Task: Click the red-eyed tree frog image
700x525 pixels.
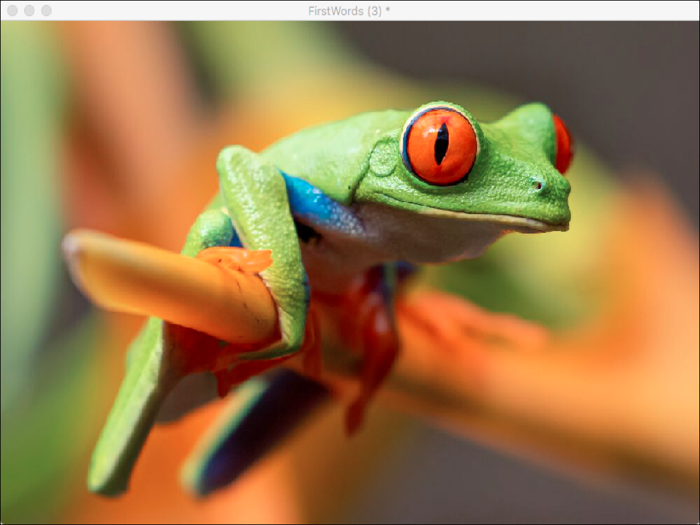Action: click(x=350, y=272)
